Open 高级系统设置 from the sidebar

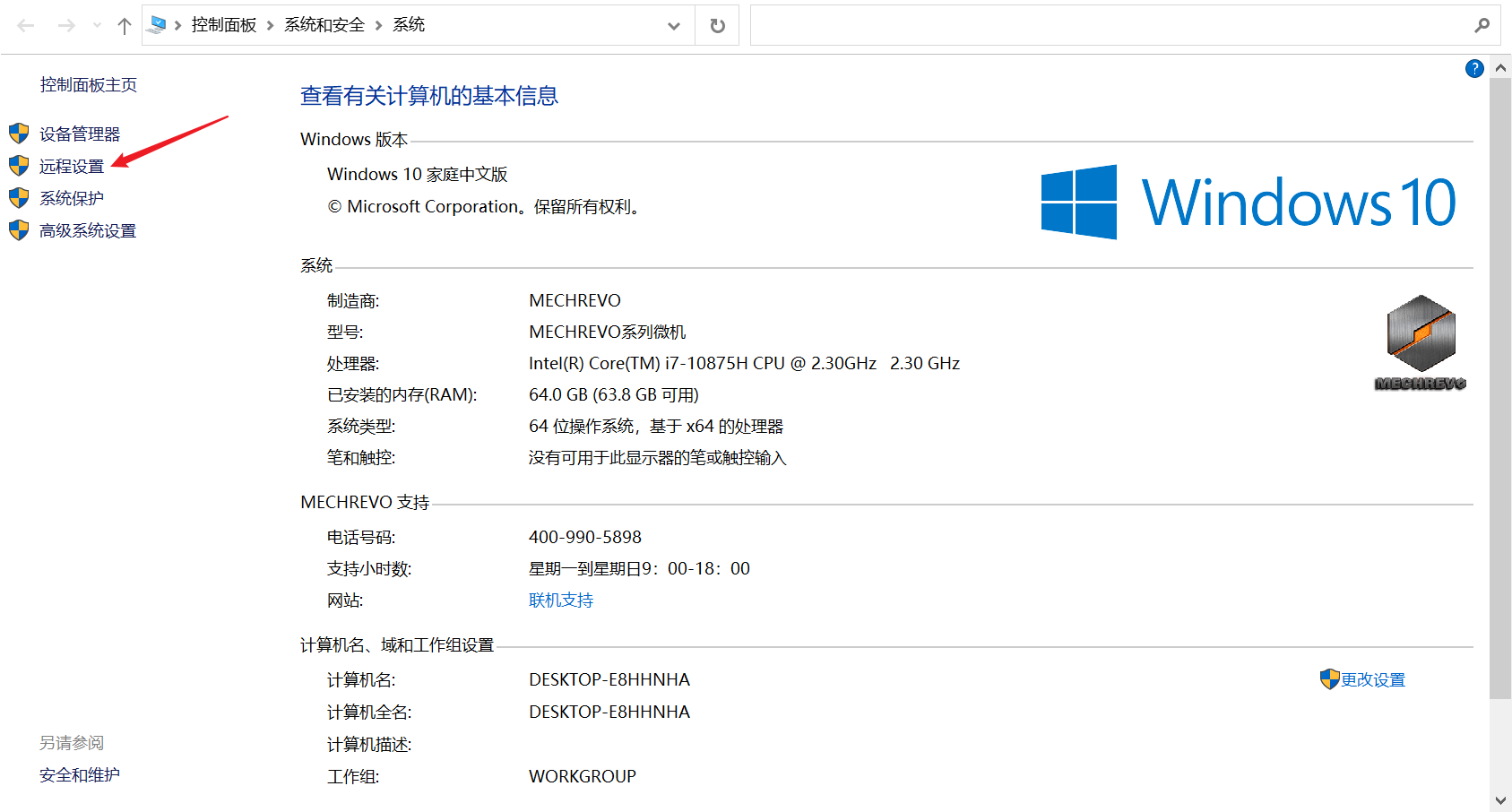click(x=88, y=231)
